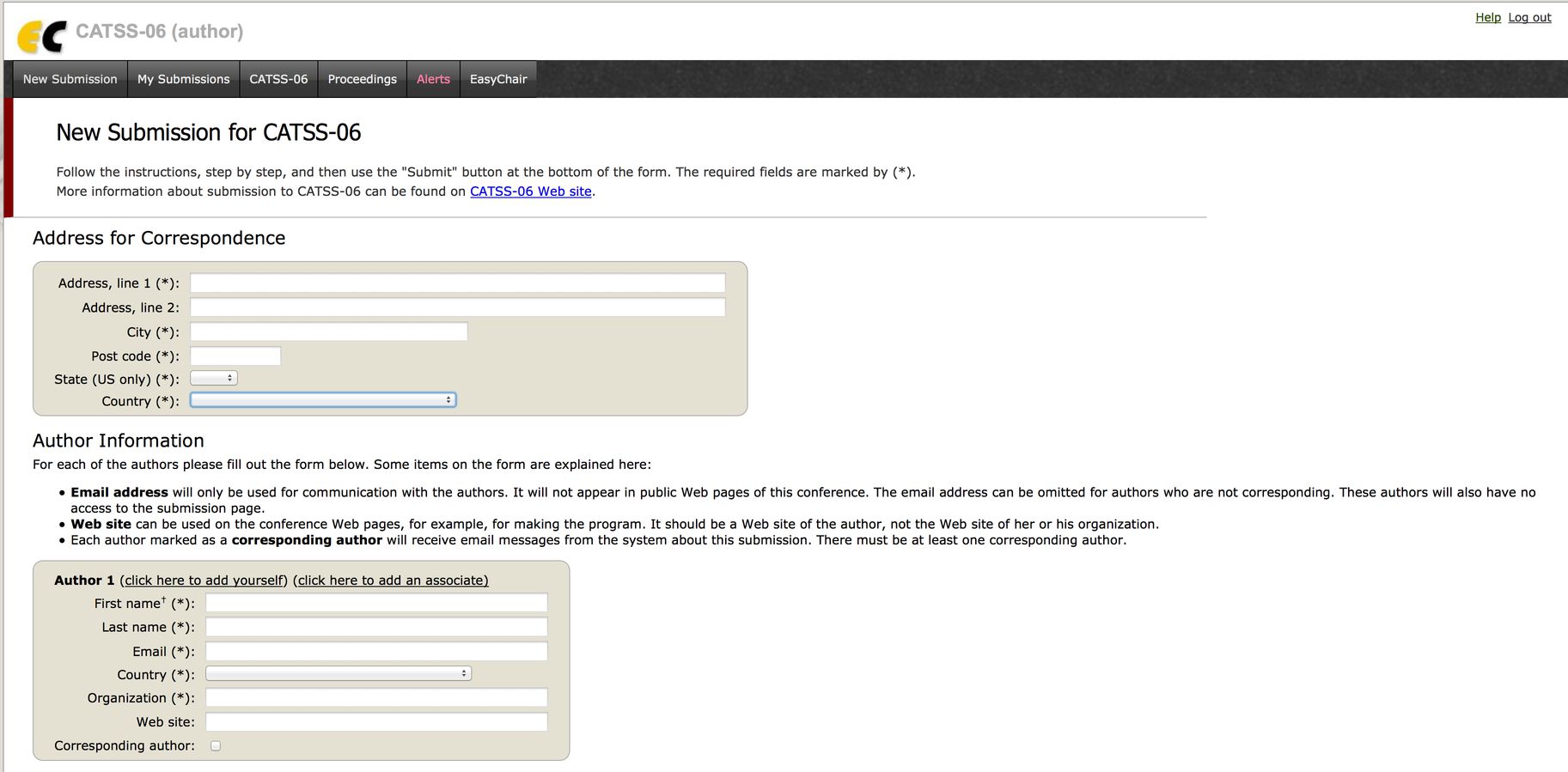Focus Author 1 First name field
This screenshot has height=772, width=1568.
376,603
